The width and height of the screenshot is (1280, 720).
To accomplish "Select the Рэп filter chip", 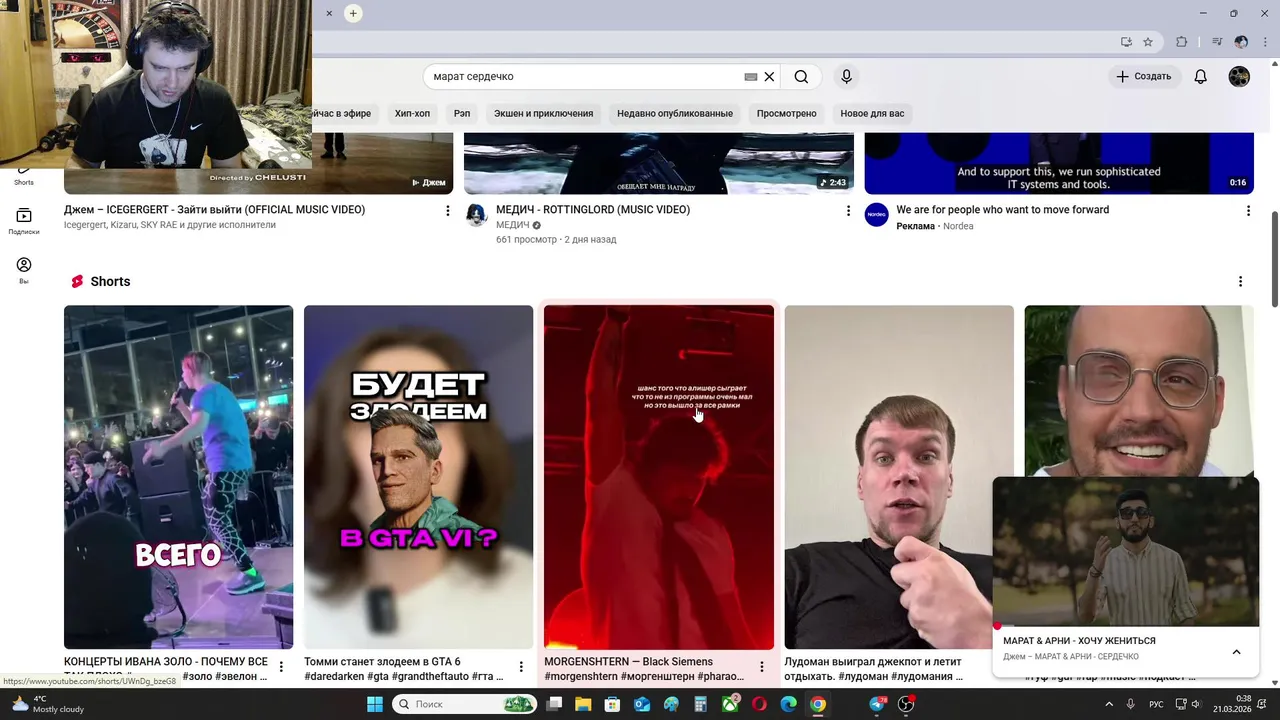I will 462,114.
